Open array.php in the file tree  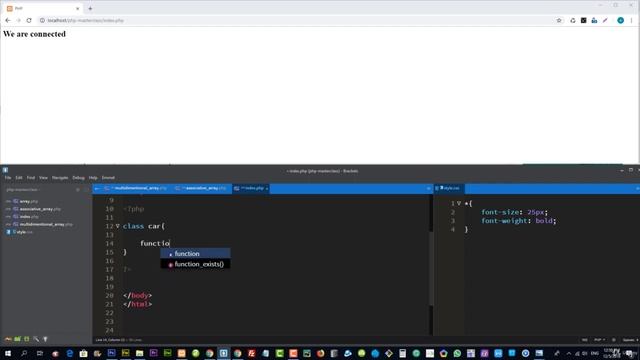pyautogui.click(x=29, y=201)
